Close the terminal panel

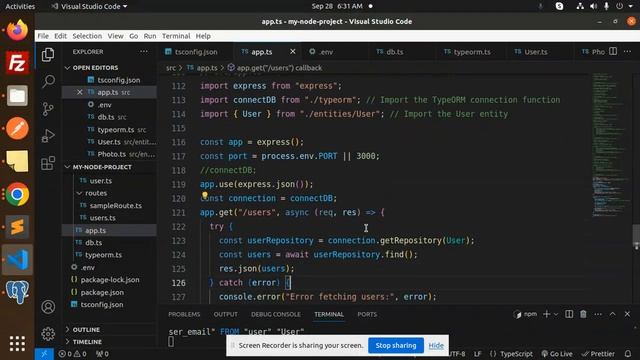[x=627, y=314]
